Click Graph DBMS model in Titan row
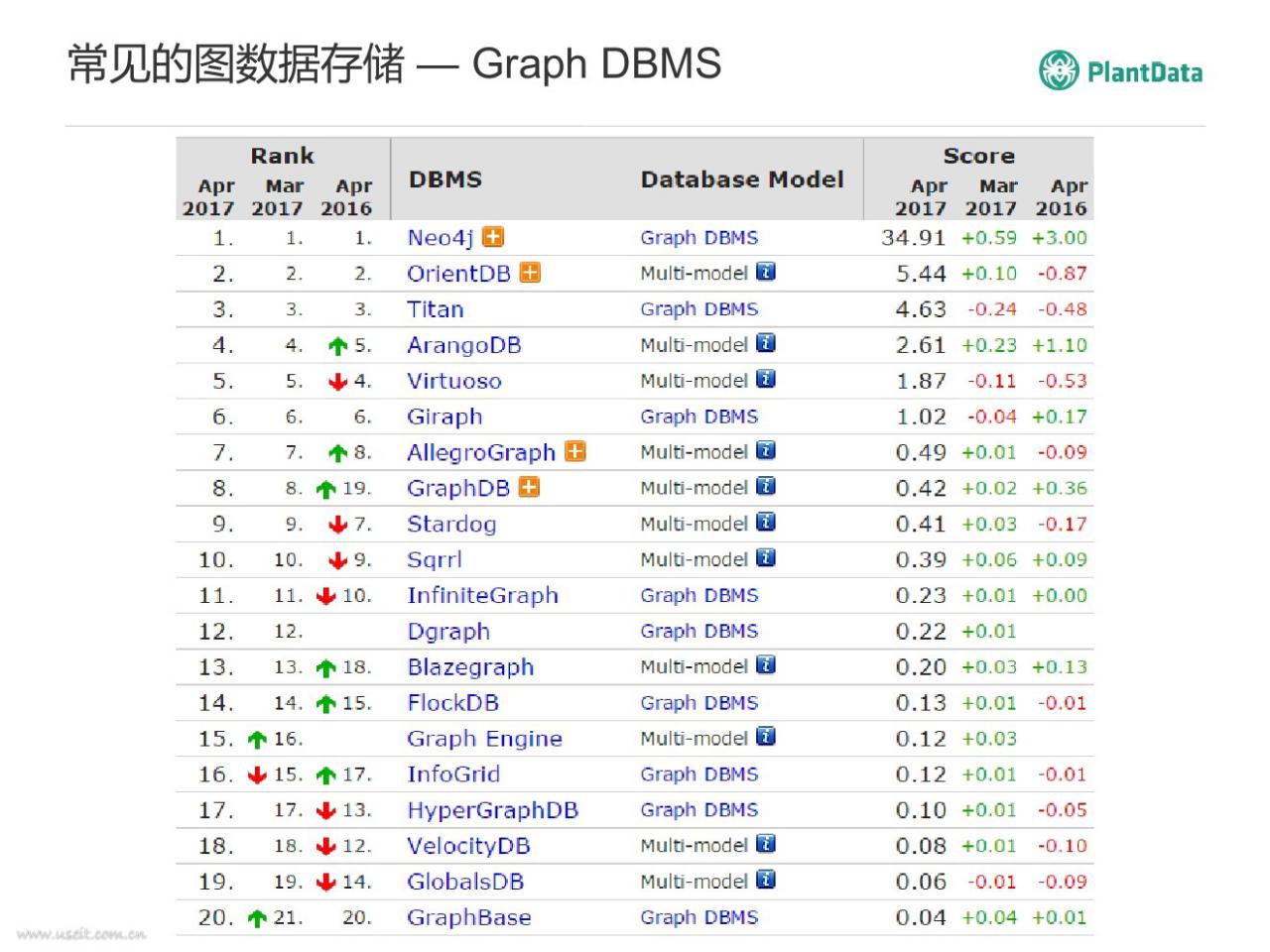 699,309
